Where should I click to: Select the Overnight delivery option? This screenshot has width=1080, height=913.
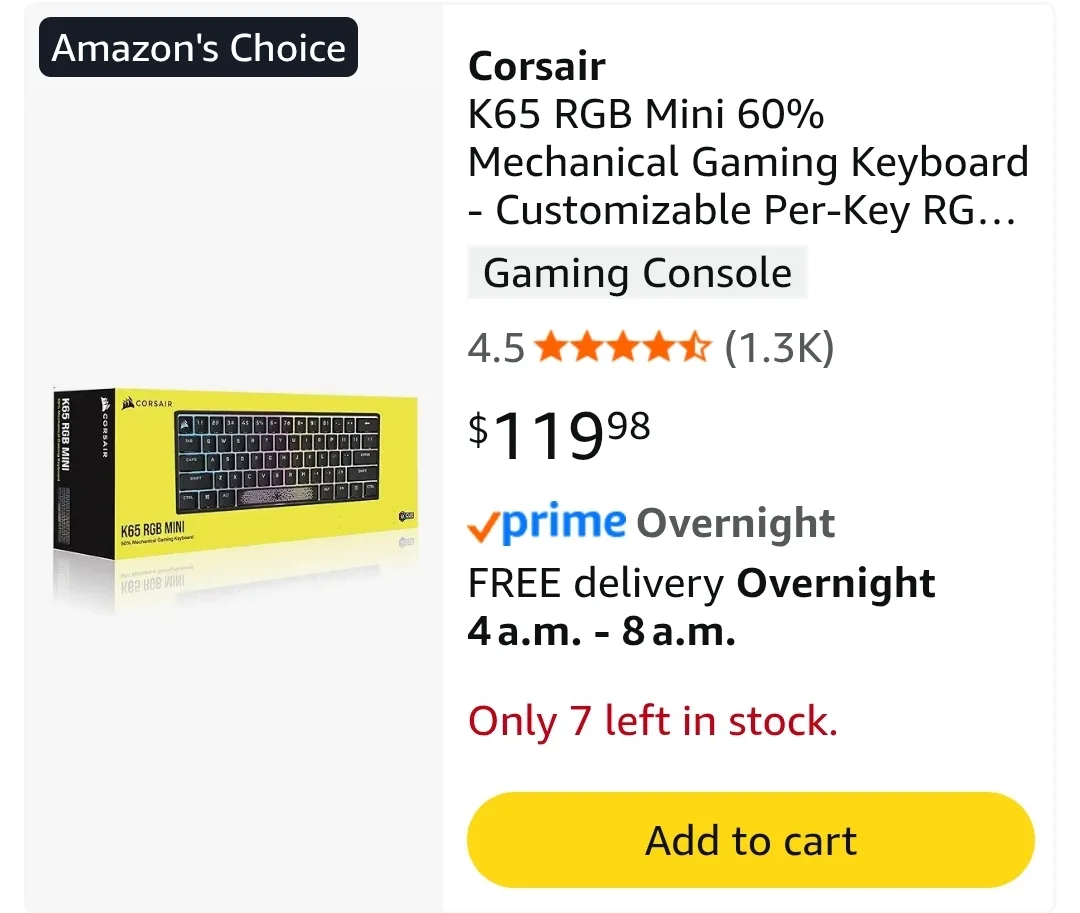[735, 522]
